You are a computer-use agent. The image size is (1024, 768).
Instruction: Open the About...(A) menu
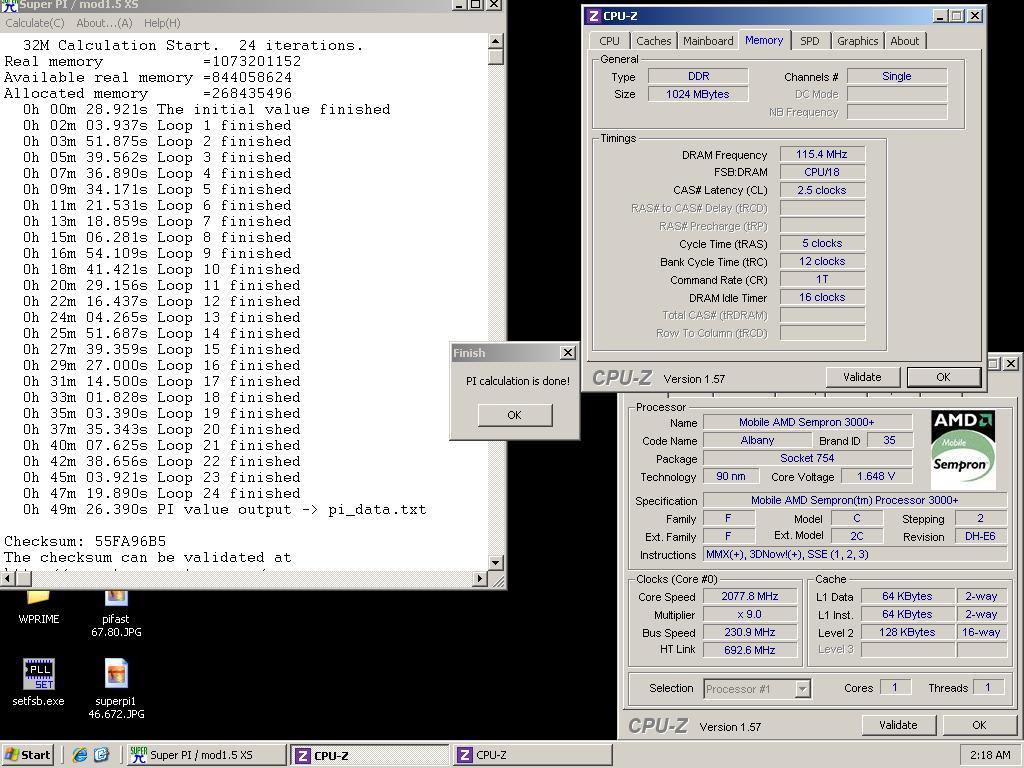pos(104,23)
